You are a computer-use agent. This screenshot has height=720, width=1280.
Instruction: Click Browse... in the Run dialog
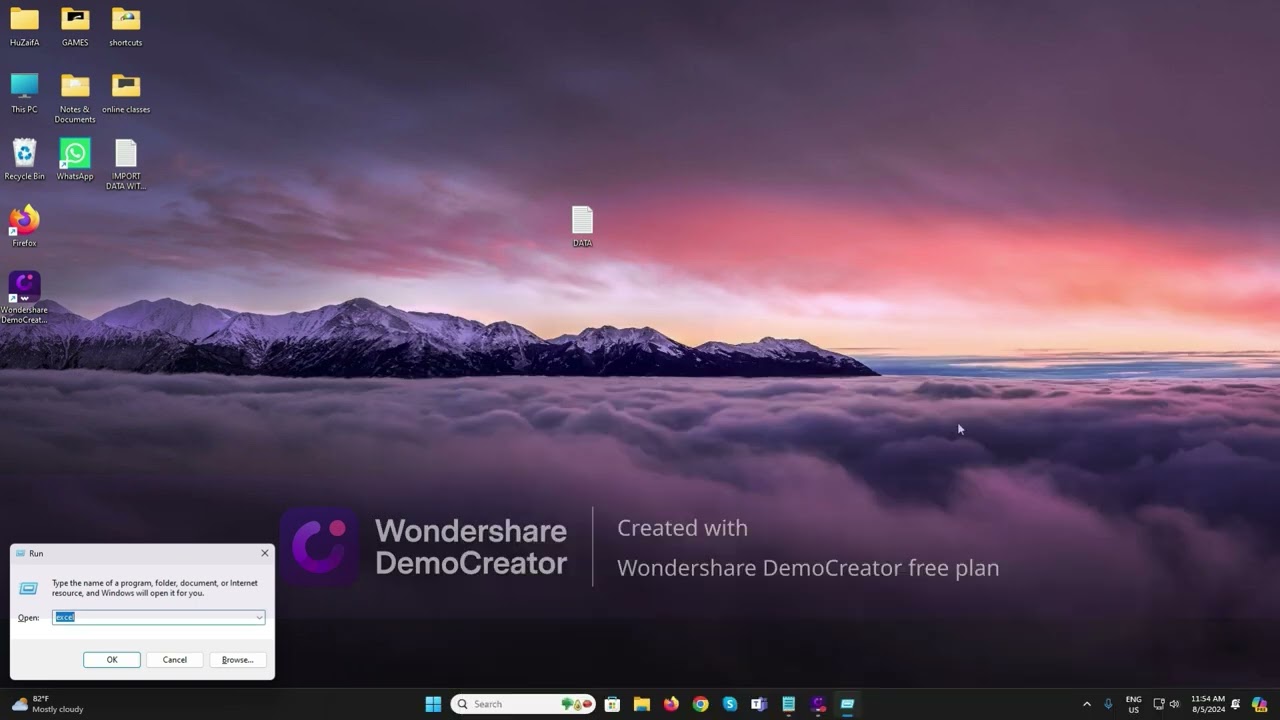pos(238,660)
